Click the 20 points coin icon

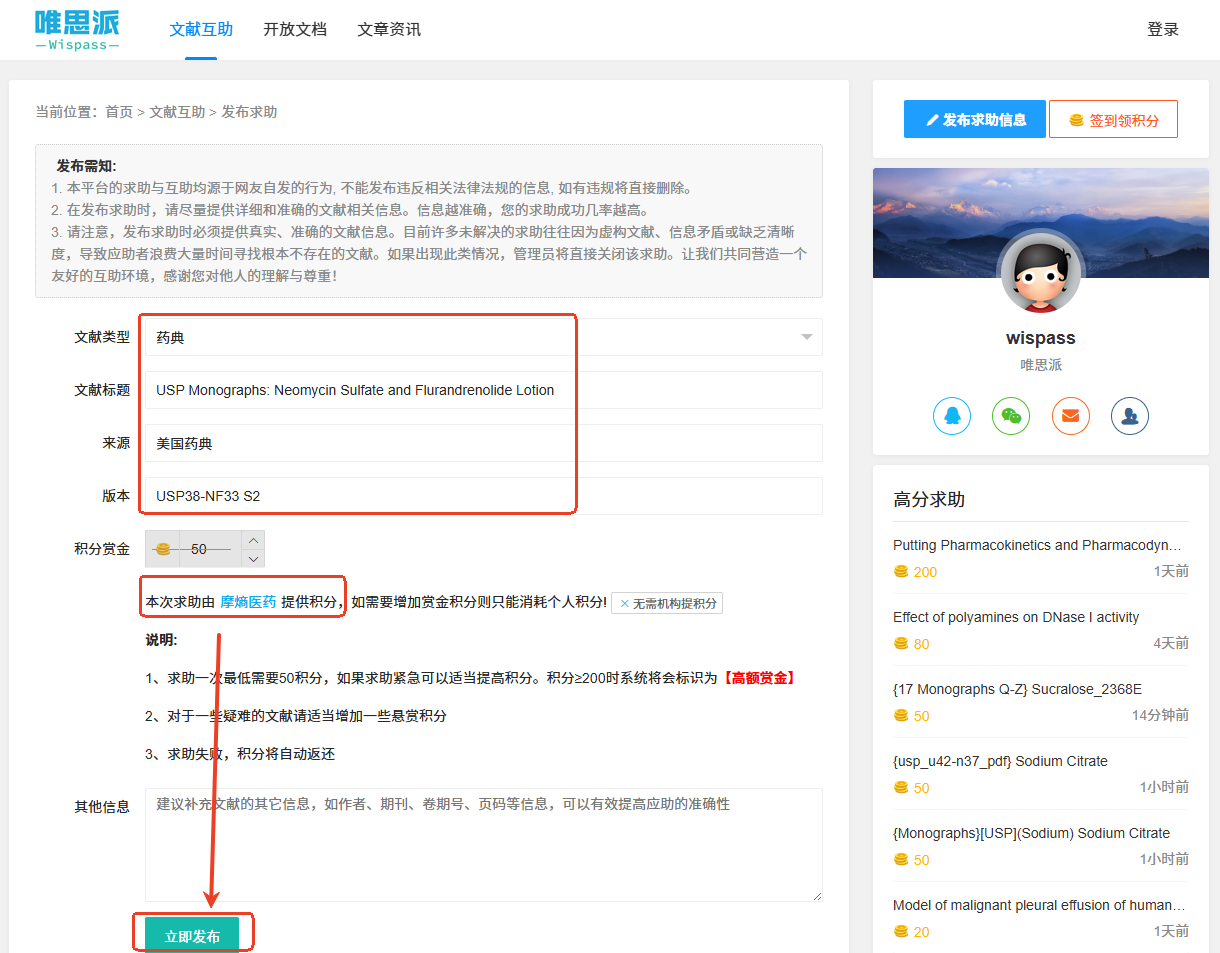(901, 932)
